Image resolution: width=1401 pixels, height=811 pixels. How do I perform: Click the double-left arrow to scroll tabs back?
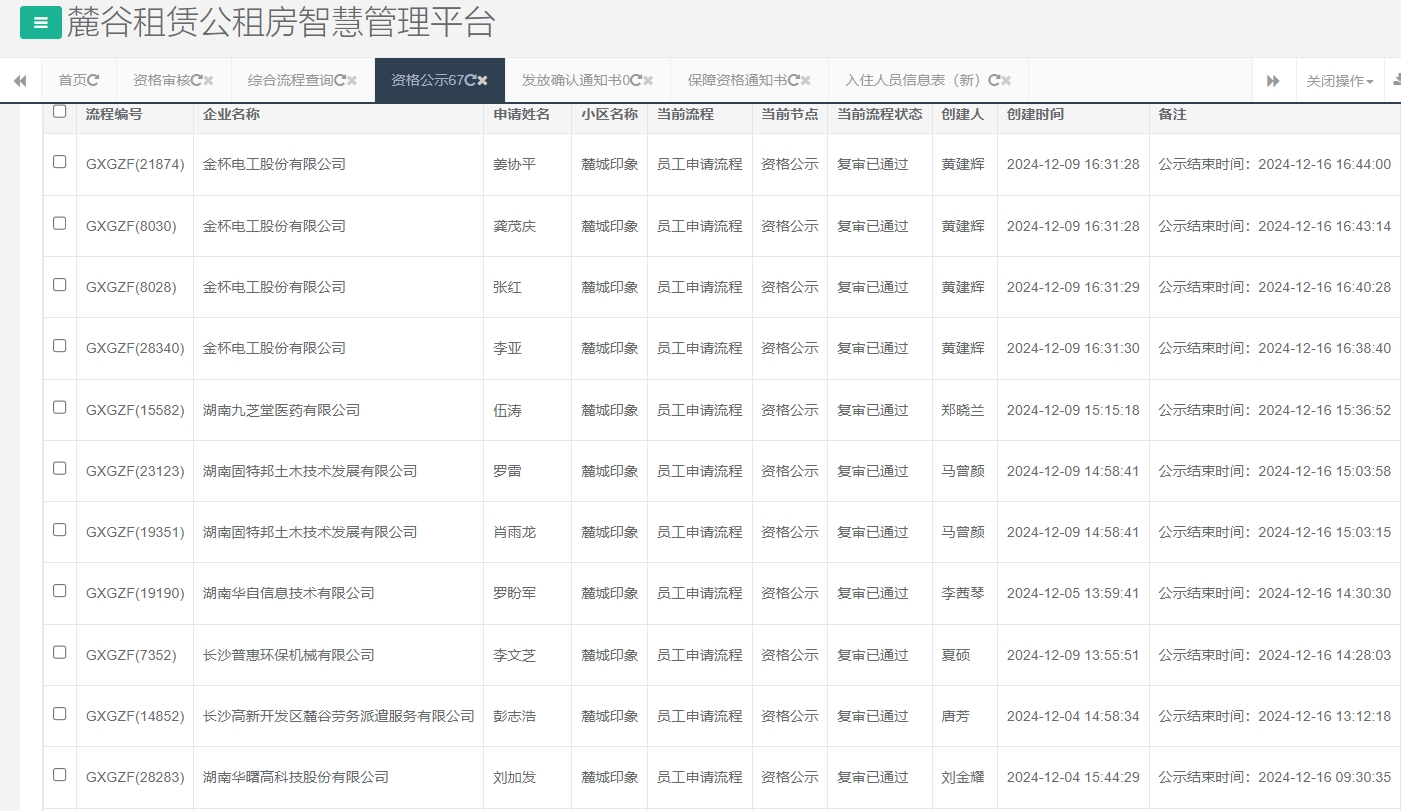tap(19, 80)
